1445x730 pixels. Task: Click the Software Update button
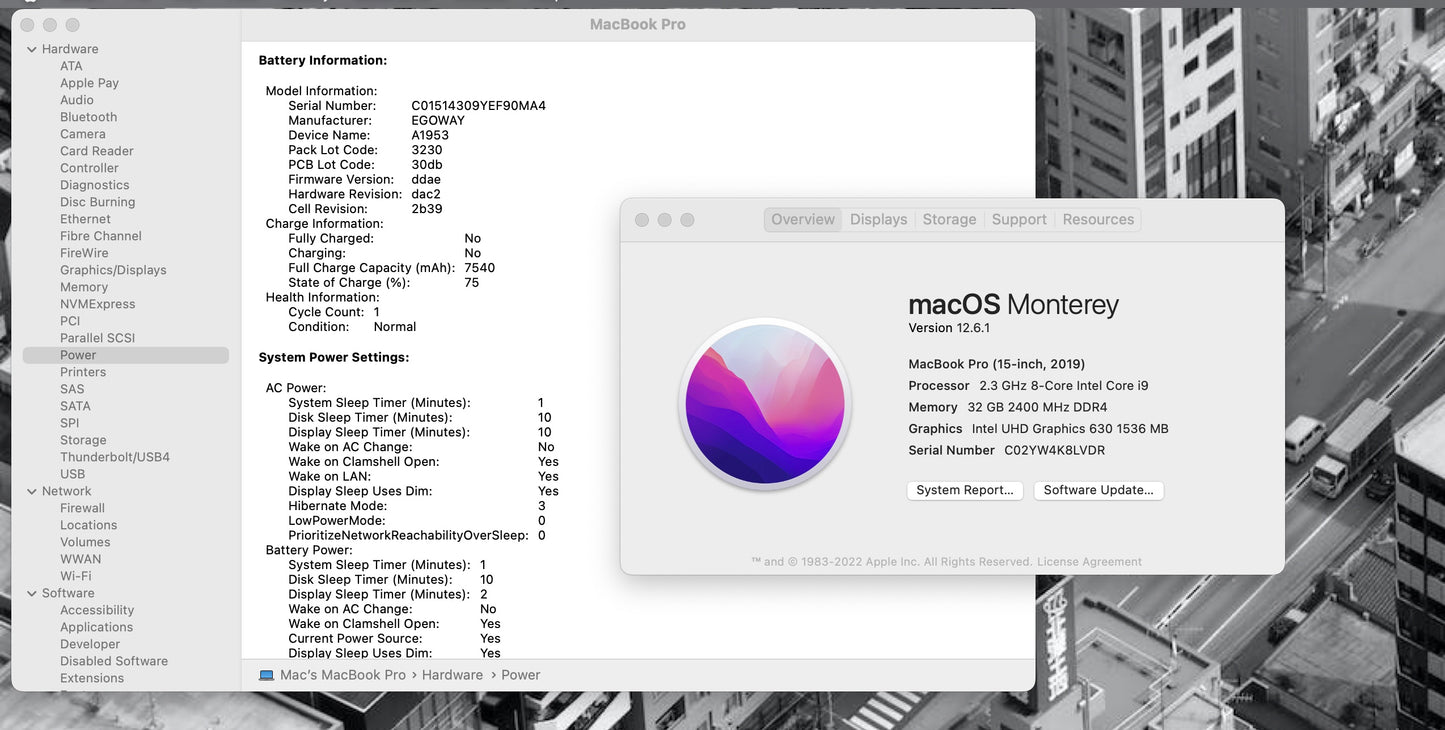click(1098, 490)
